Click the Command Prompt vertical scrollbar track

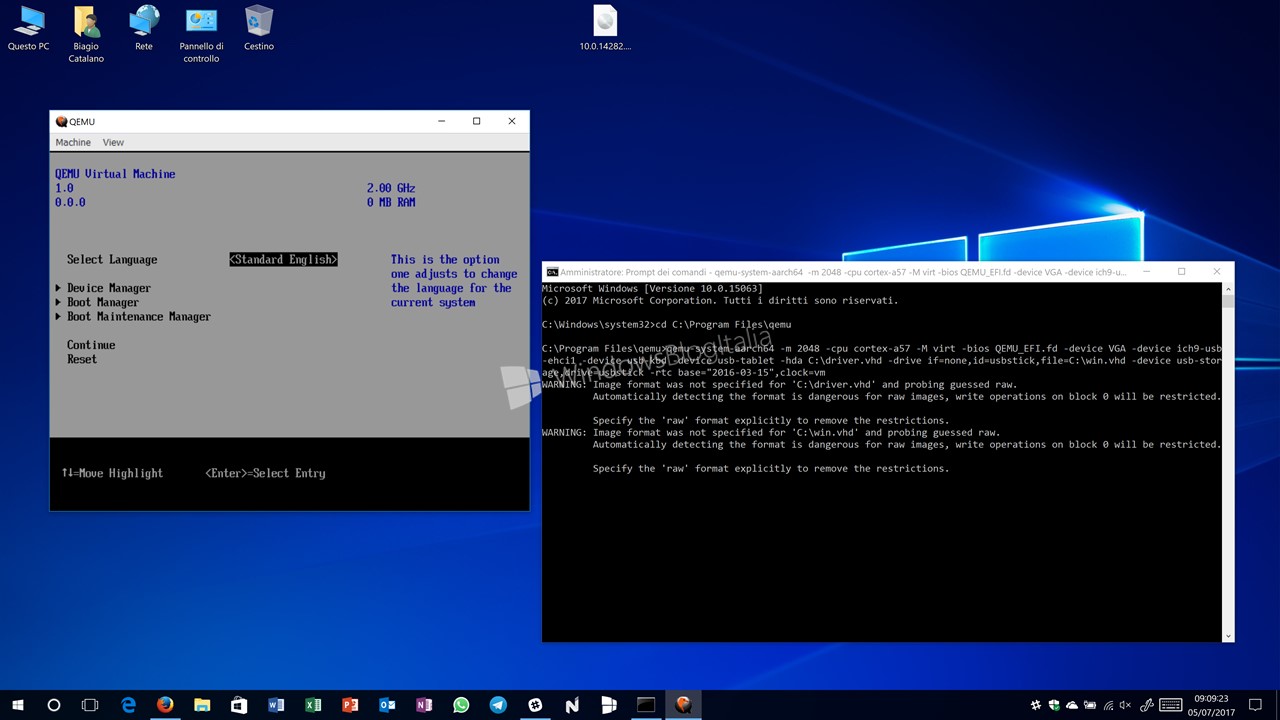(1228, 462)
